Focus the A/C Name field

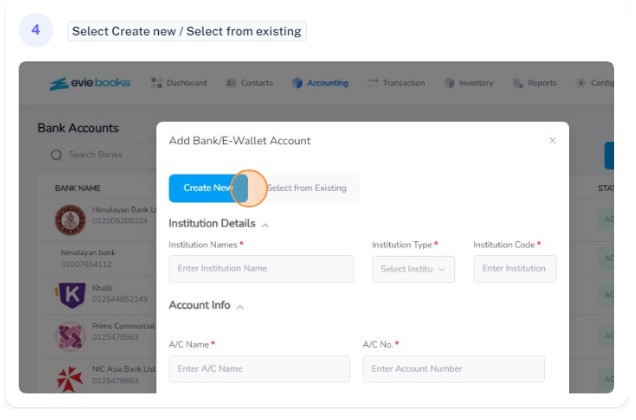(x=259, y=369)
